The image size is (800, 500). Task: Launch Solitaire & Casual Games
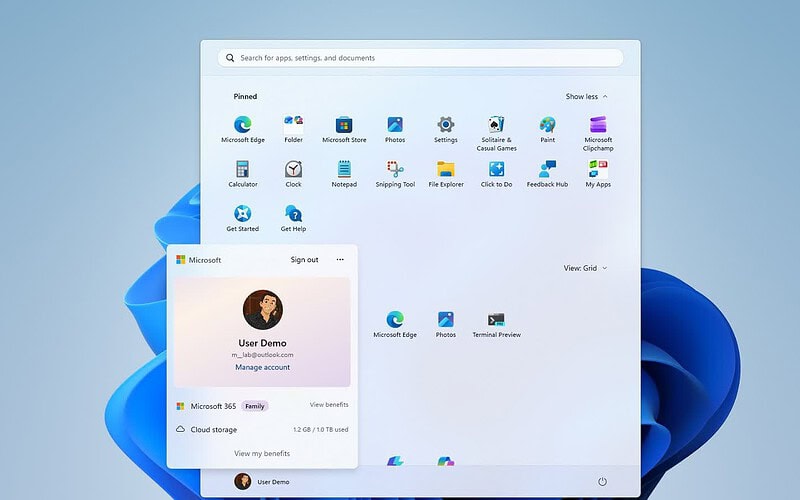coord(496,134)
